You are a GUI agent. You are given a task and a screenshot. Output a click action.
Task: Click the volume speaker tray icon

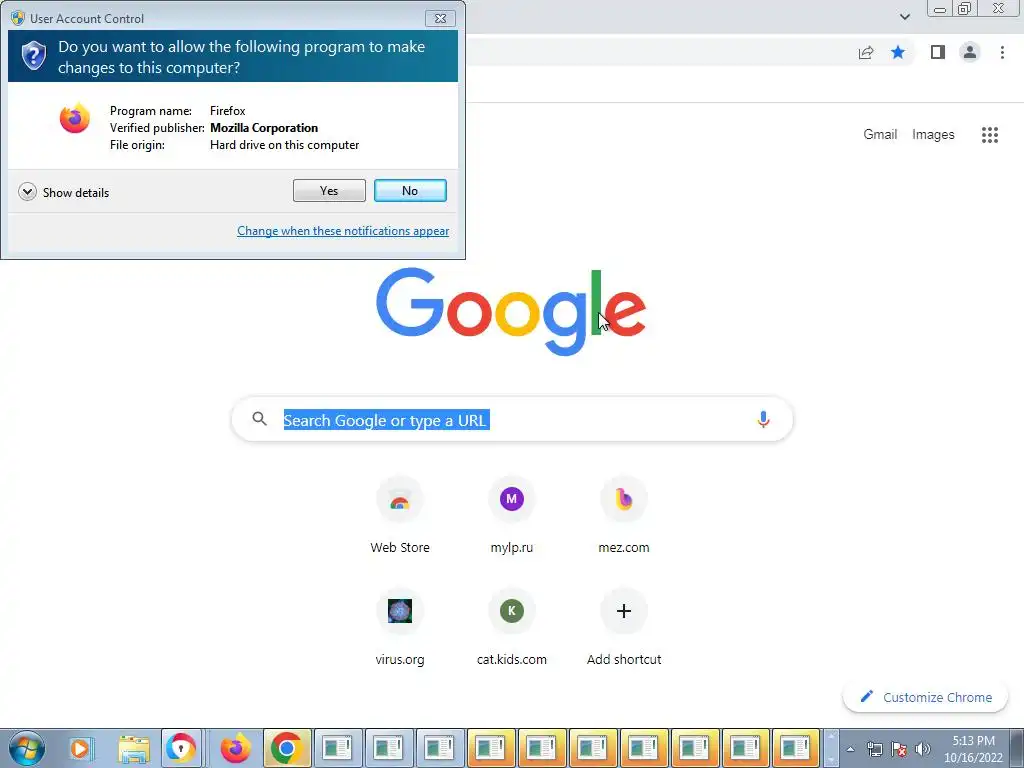tap(922, 749)
